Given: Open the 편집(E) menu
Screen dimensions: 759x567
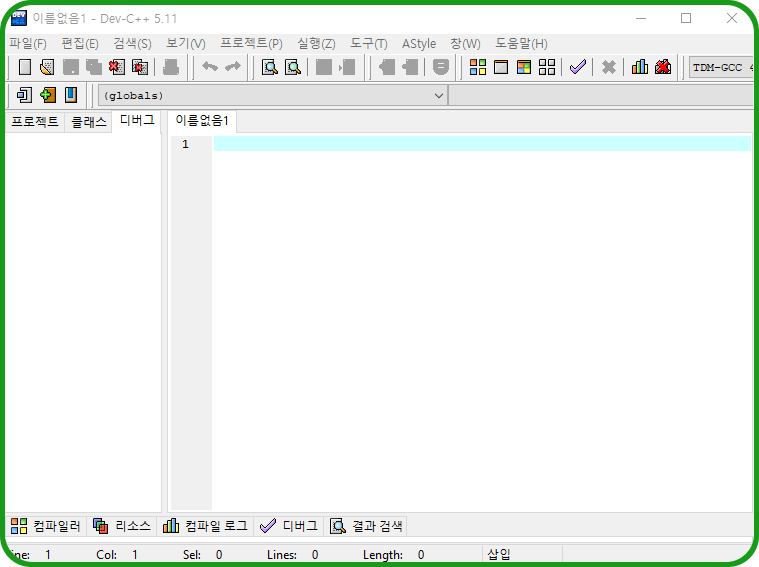Looking at the screenshot, I should tap(80, 44).
